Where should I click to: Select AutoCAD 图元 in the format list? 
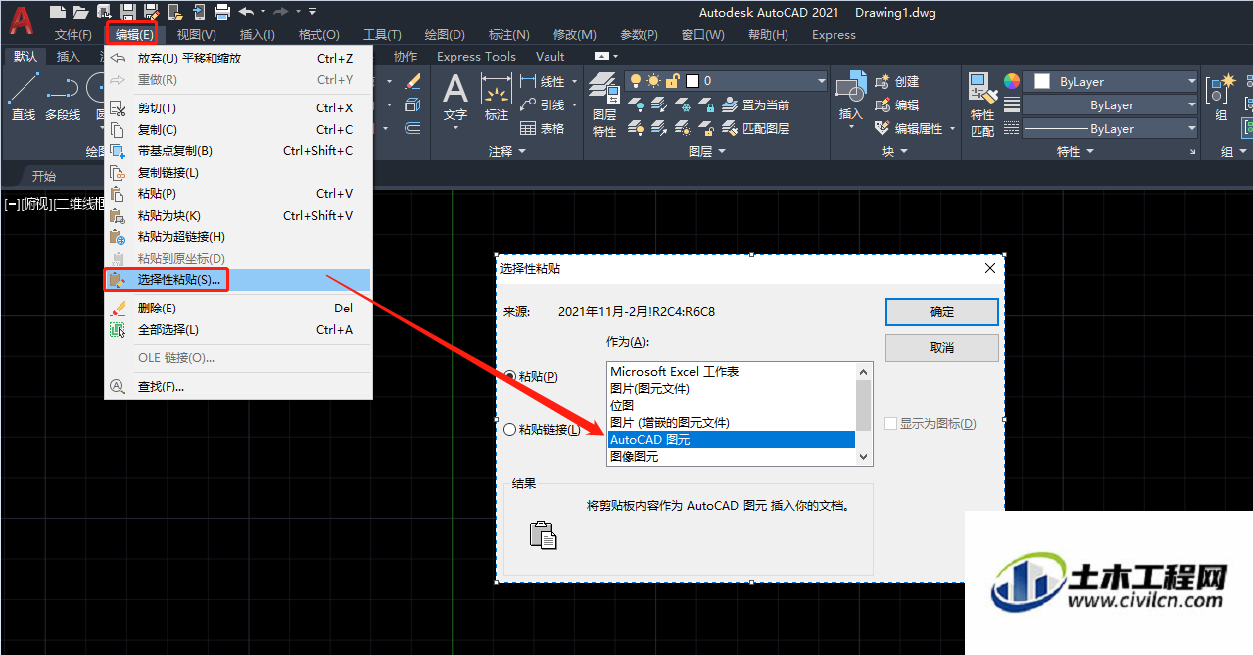[731, 440]
